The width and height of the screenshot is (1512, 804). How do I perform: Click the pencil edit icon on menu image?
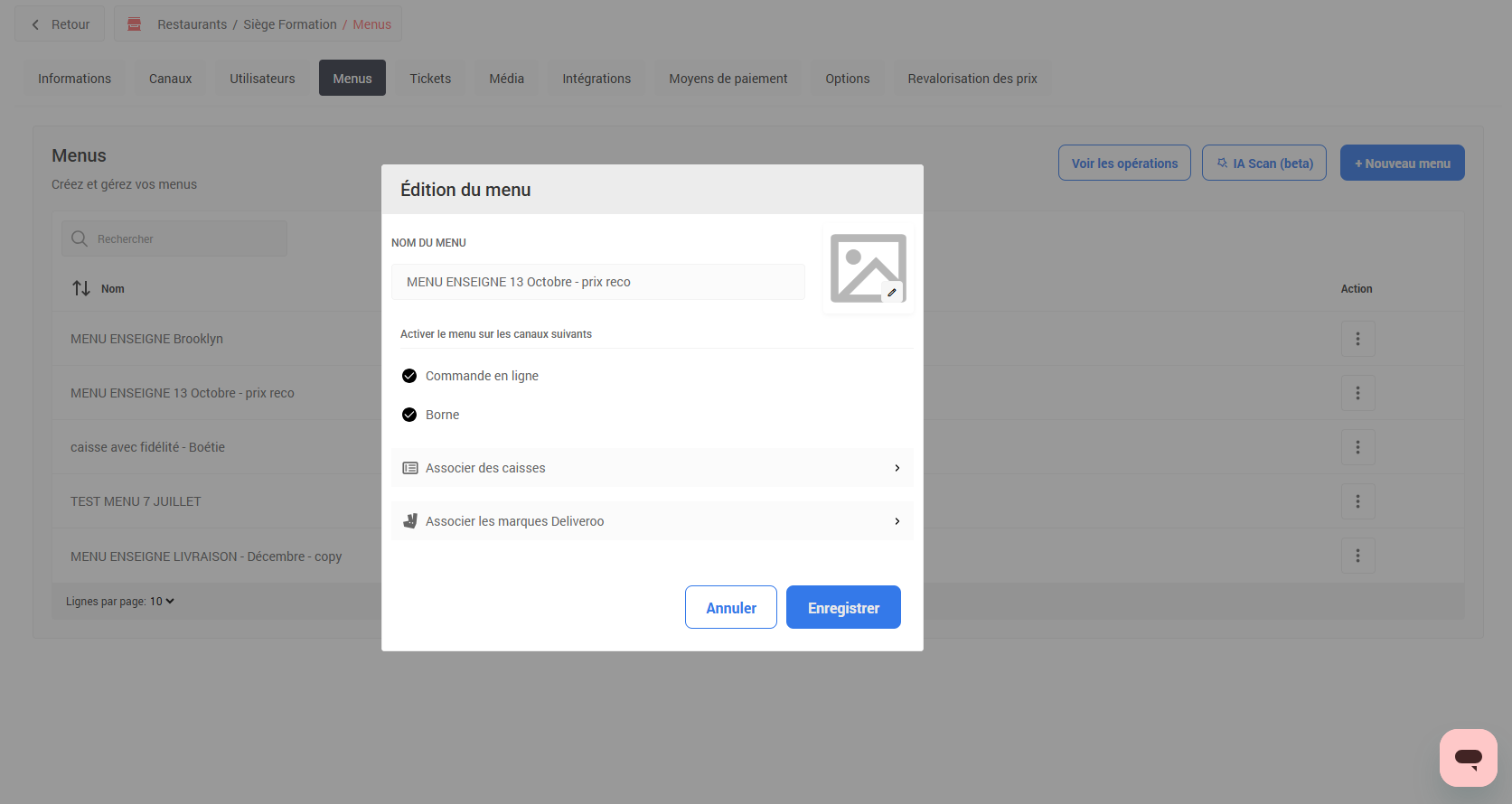tap(892, 293)
